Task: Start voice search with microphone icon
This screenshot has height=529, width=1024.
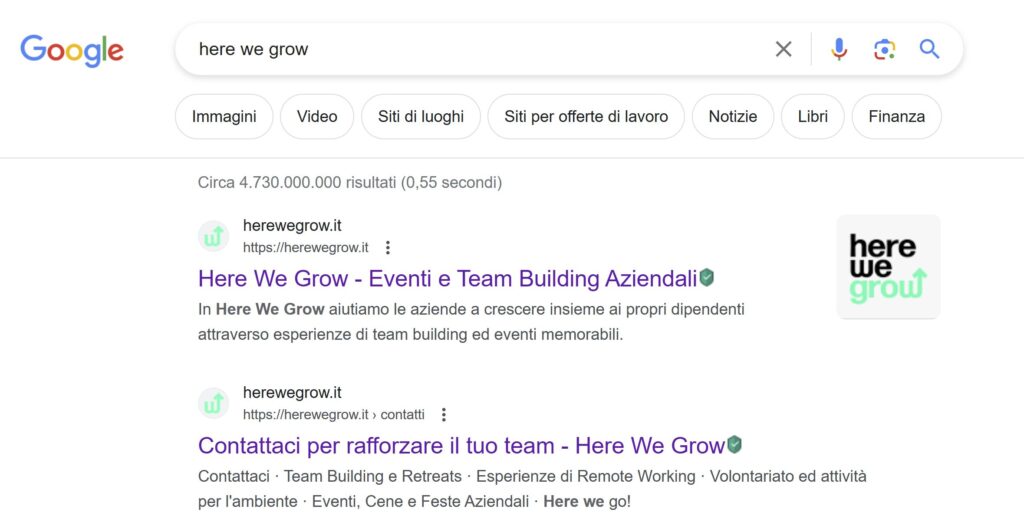Action: coord(839,49)
